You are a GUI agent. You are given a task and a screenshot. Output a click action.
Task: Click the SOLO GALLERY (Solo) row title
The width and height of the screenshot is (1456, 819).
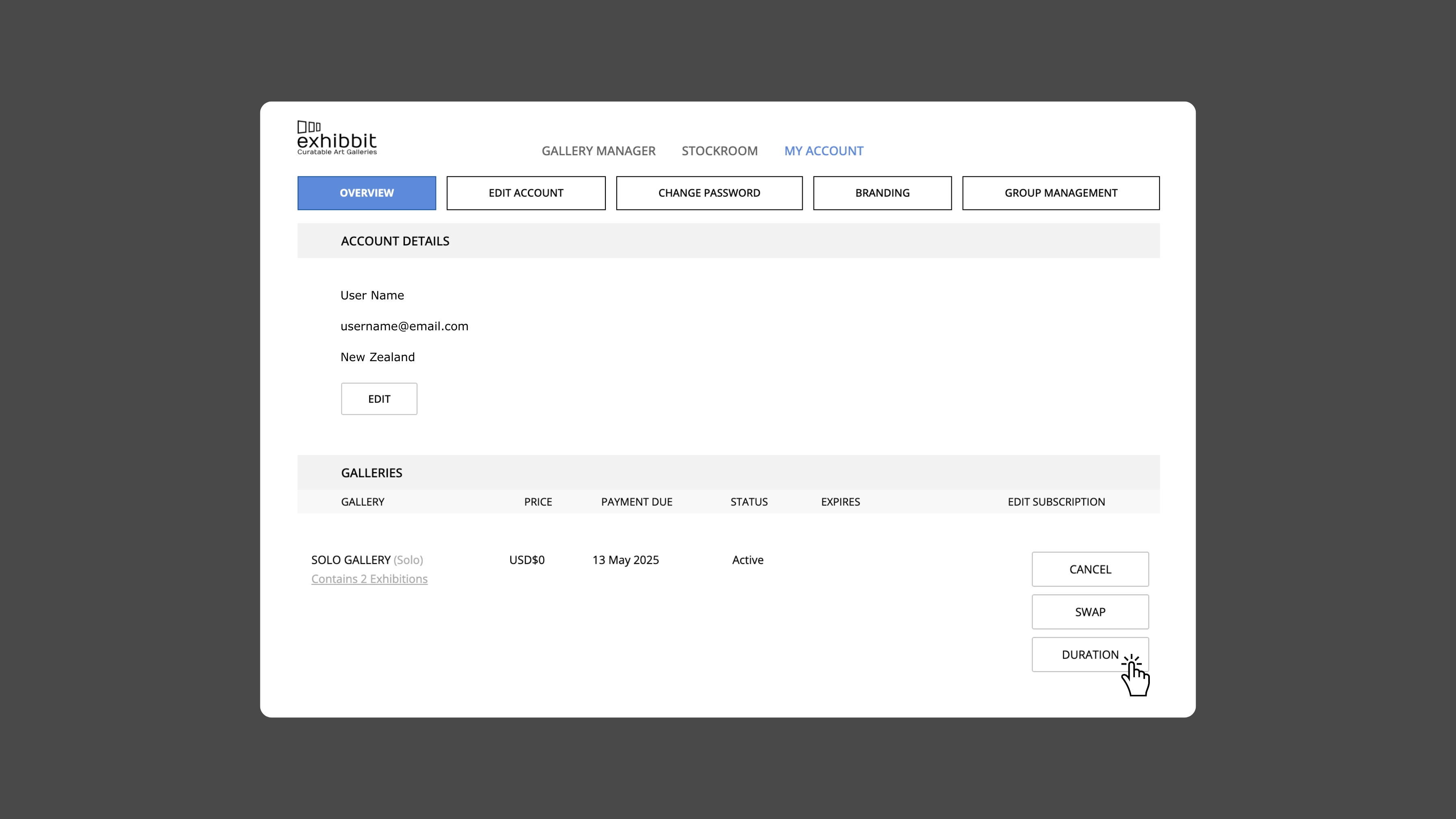coord(367,560)
